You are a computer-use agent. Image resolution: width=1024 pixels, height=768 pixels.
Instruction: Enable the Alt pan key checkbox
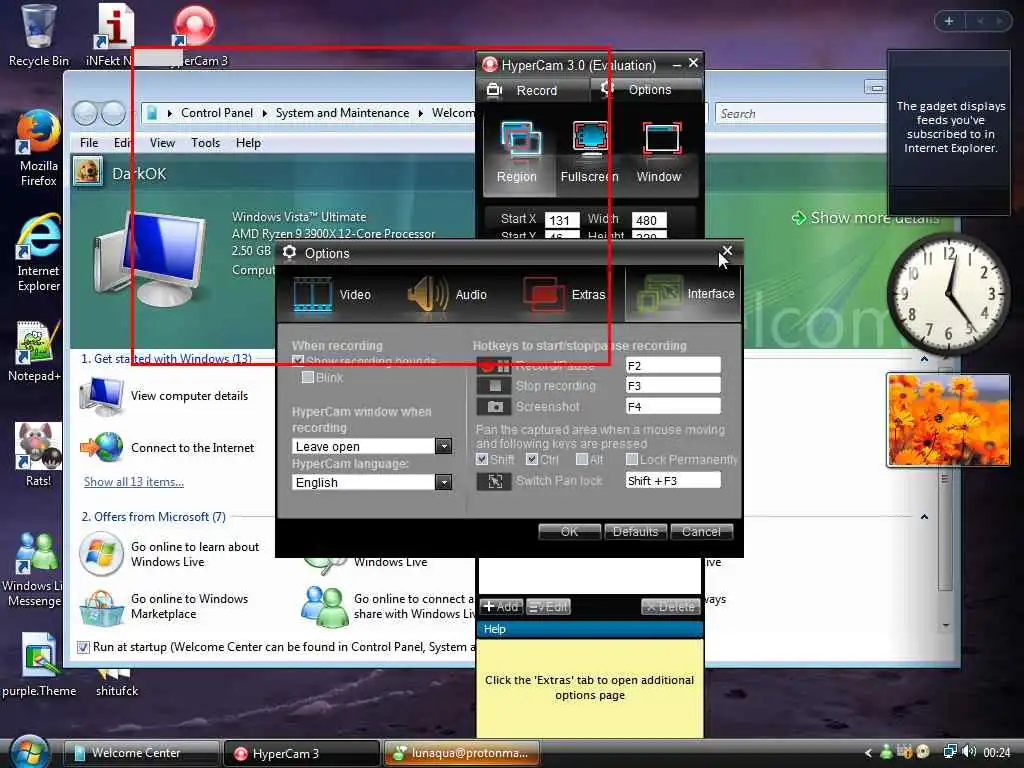tap(581, 459)
